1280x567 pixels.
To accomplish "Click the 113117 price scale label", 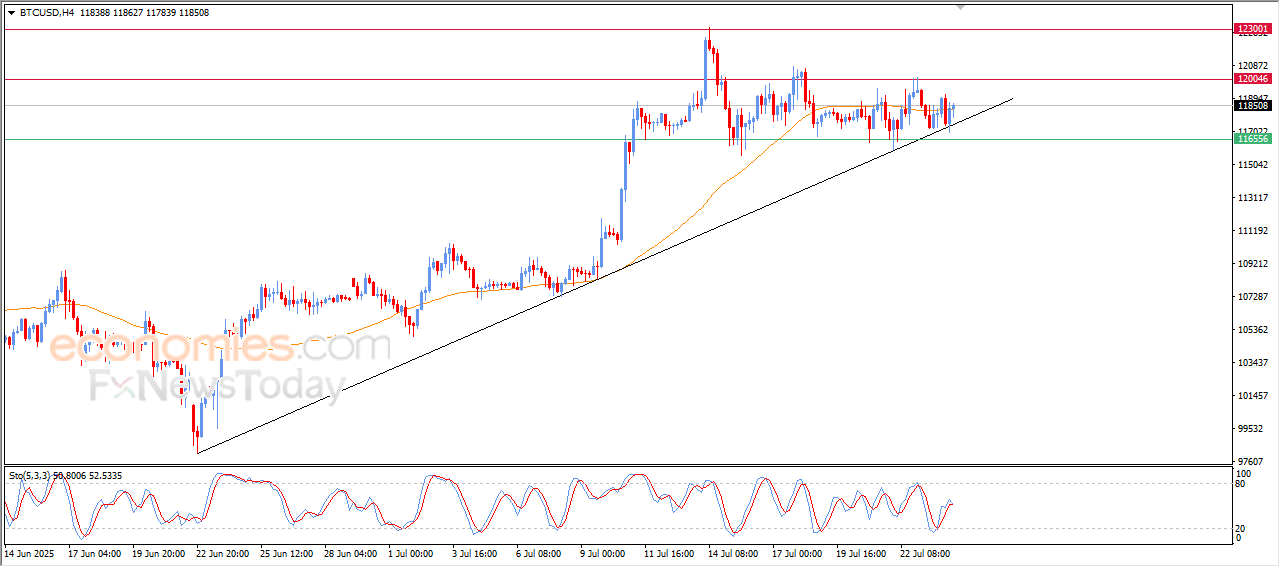I will (x=1253, y=198).
